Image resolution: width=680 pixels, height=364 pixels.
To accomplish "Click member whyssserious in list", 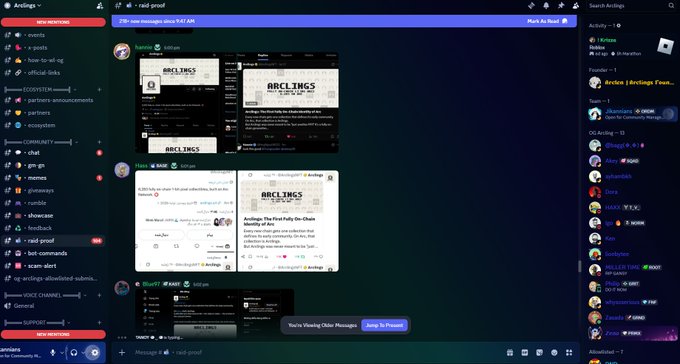I will 632,302.
